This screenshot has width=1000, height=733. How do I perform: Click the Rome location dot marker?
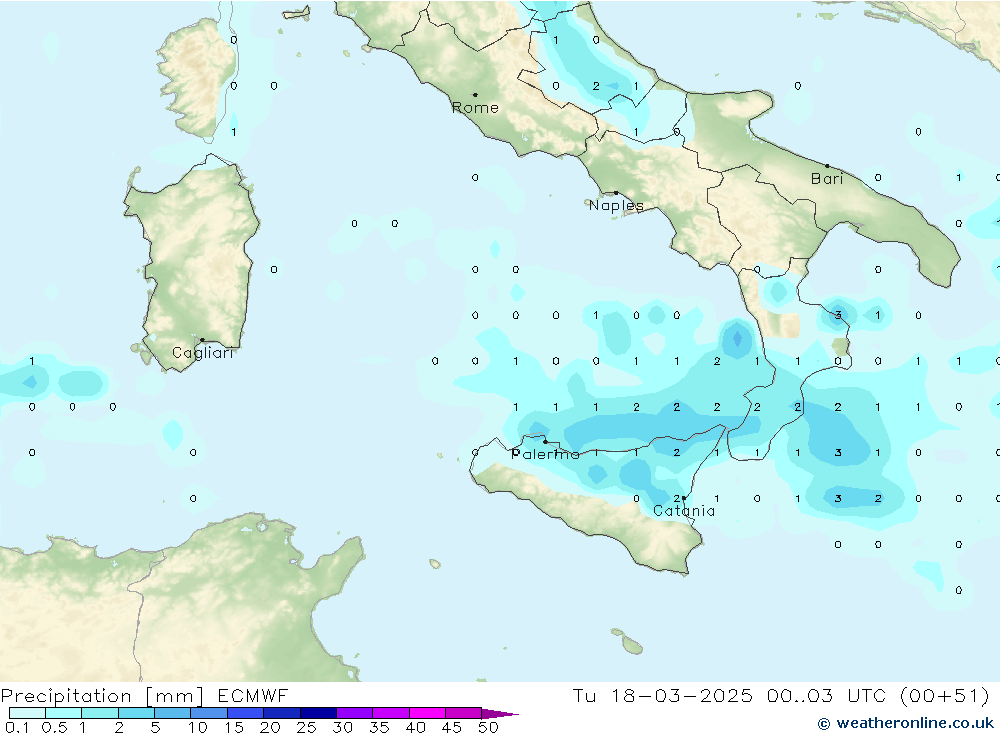[475, 95]
